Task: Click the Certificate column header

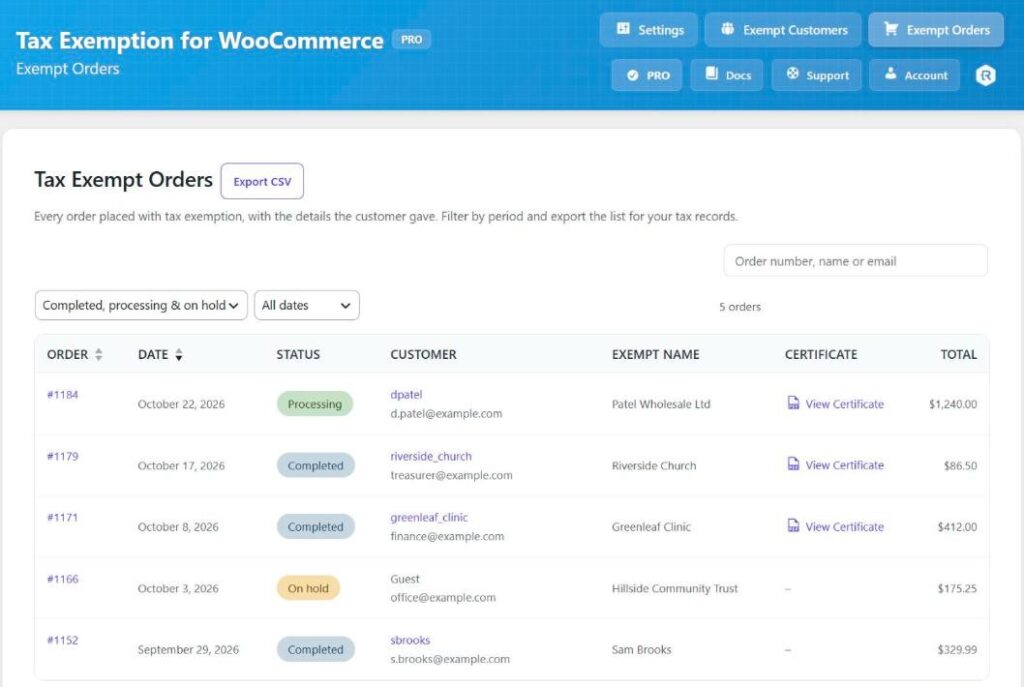Action: tap(821, 355)
